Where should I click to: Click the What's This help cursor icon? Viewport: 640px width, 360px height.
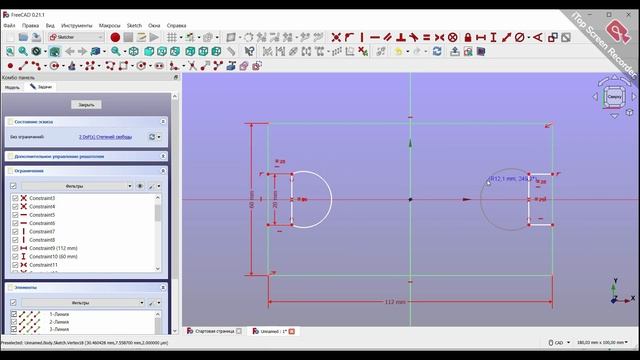pos(249,51)
